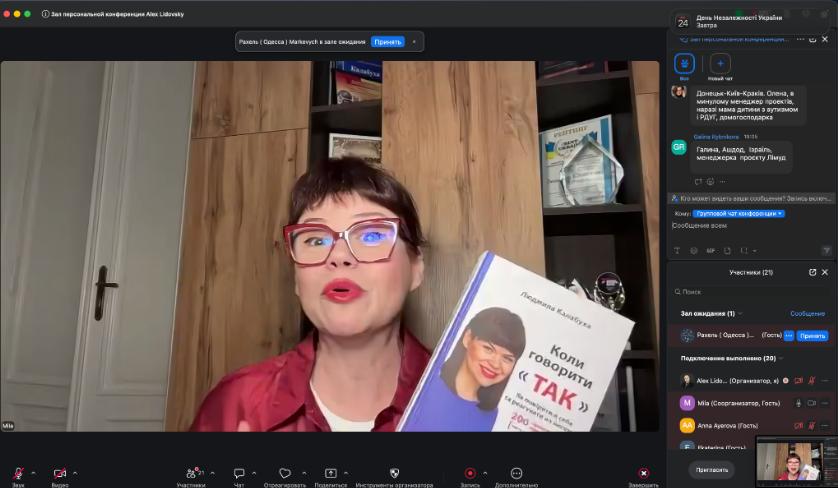
Task: Select the Все chats icon in chat panel
Action: click(x=684, y=64)
